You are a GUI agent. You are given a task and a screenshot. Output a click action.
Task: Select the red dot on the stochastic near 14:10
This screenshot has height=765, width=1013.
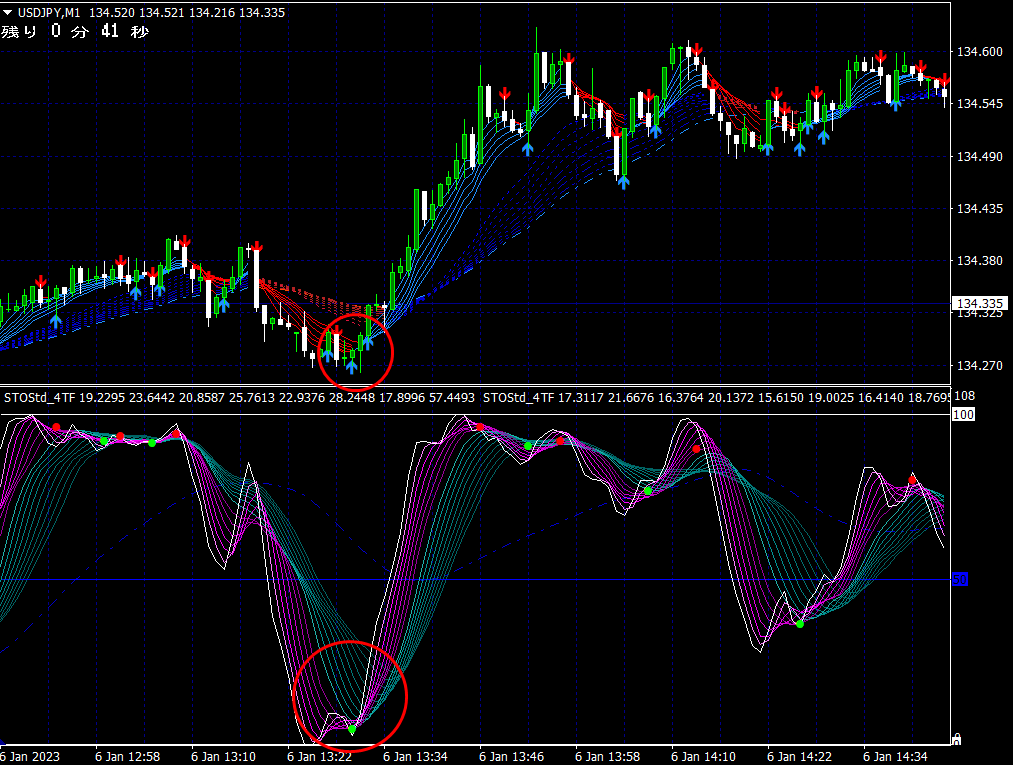click(x=696, y=449)
